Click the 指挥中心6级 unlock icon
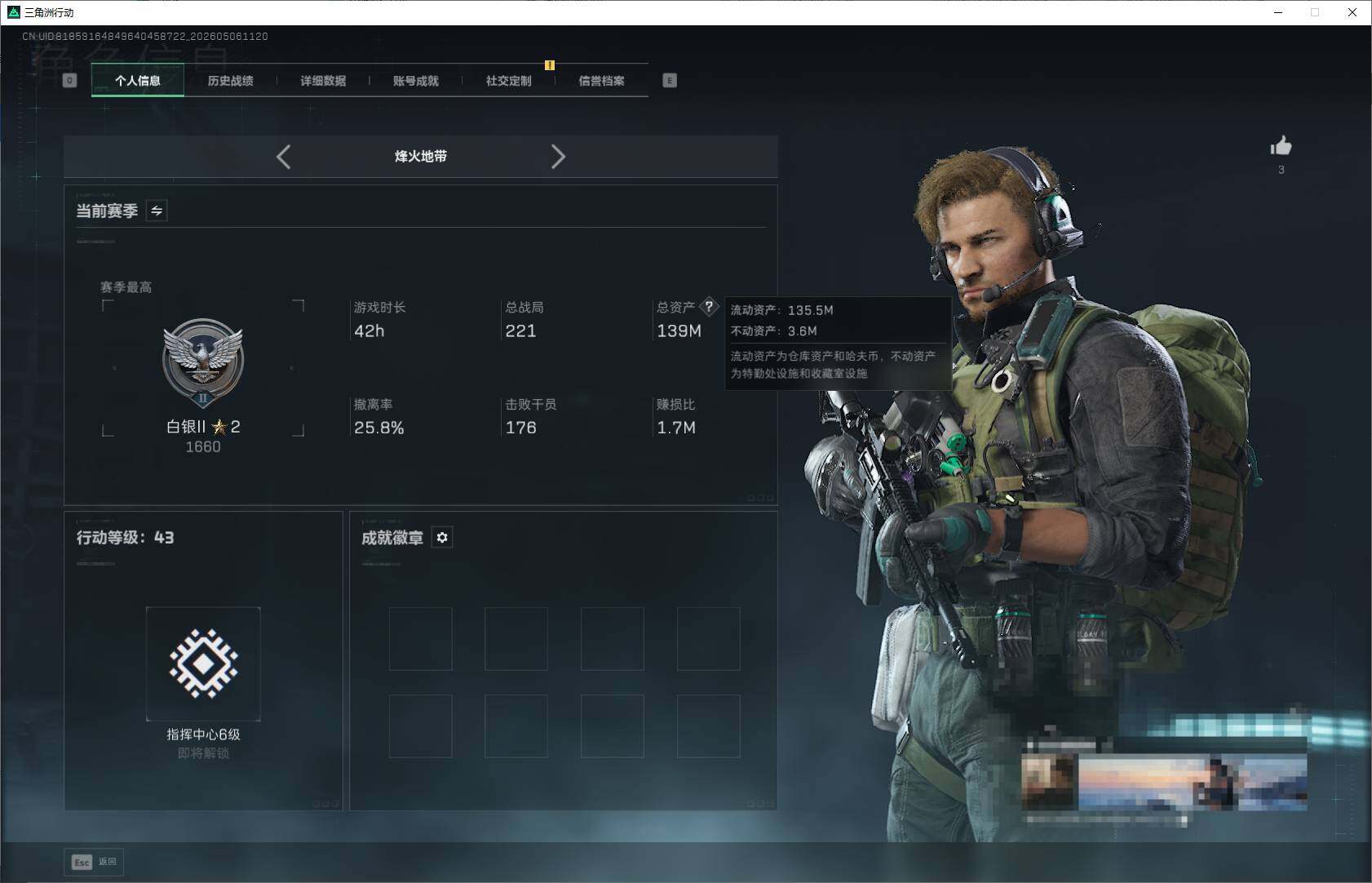 [203, 663]
